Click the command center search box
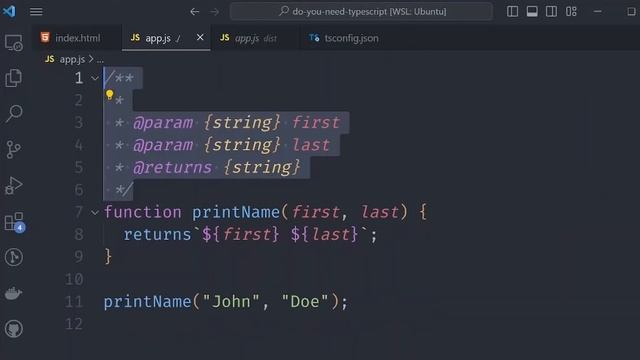 361,11
